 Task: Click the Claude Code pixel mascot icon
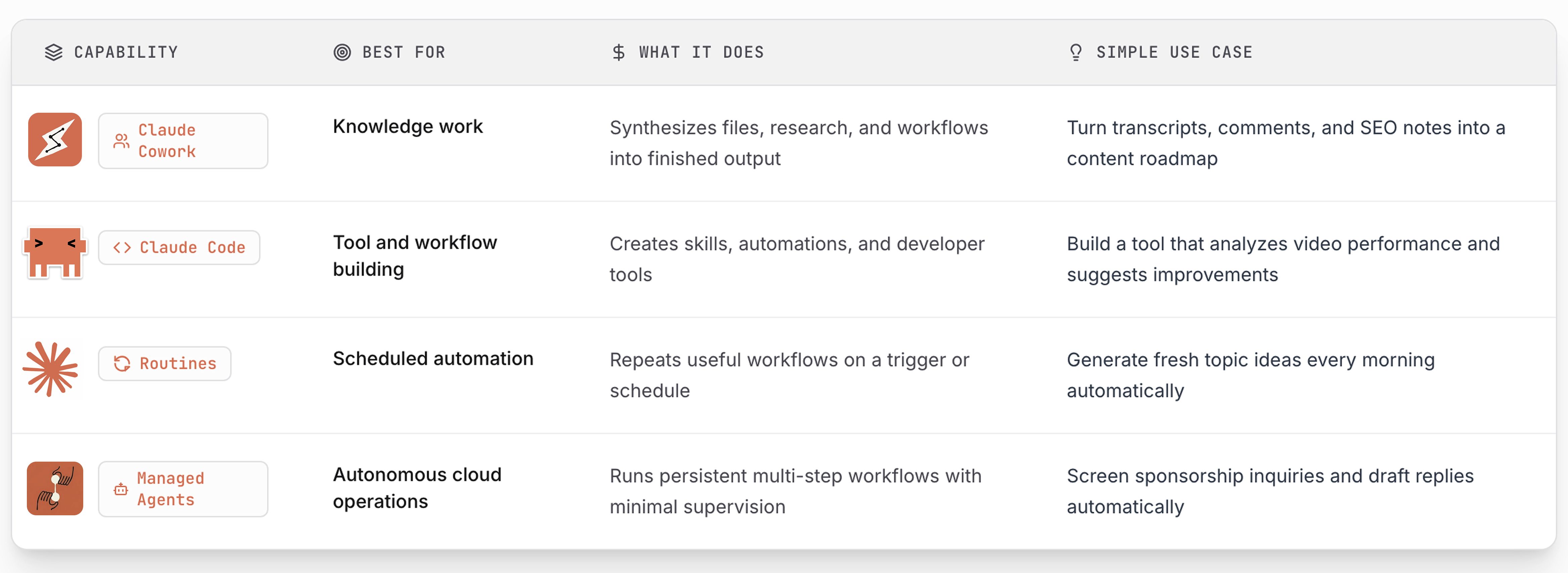(x=55, y=252)
